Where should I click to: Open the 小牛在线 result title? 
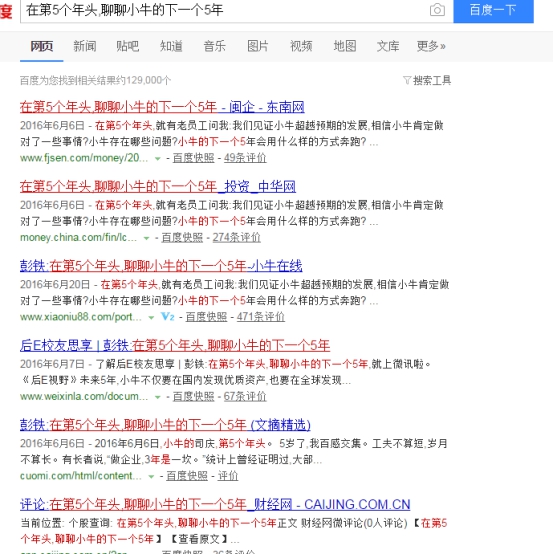coord(161,266)
